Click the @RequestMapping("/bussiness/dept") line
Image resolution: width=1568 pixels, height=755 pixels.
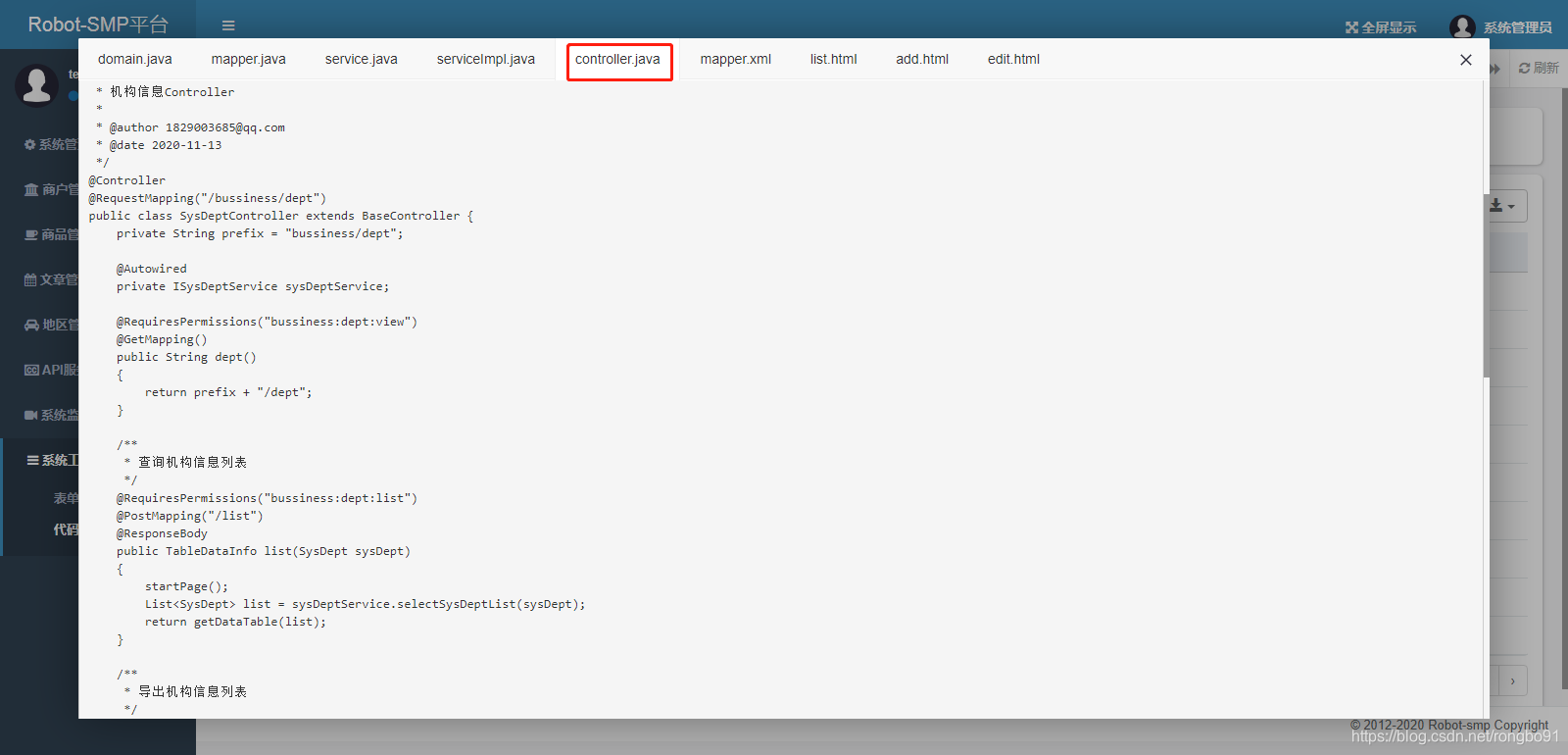[208, 198]
